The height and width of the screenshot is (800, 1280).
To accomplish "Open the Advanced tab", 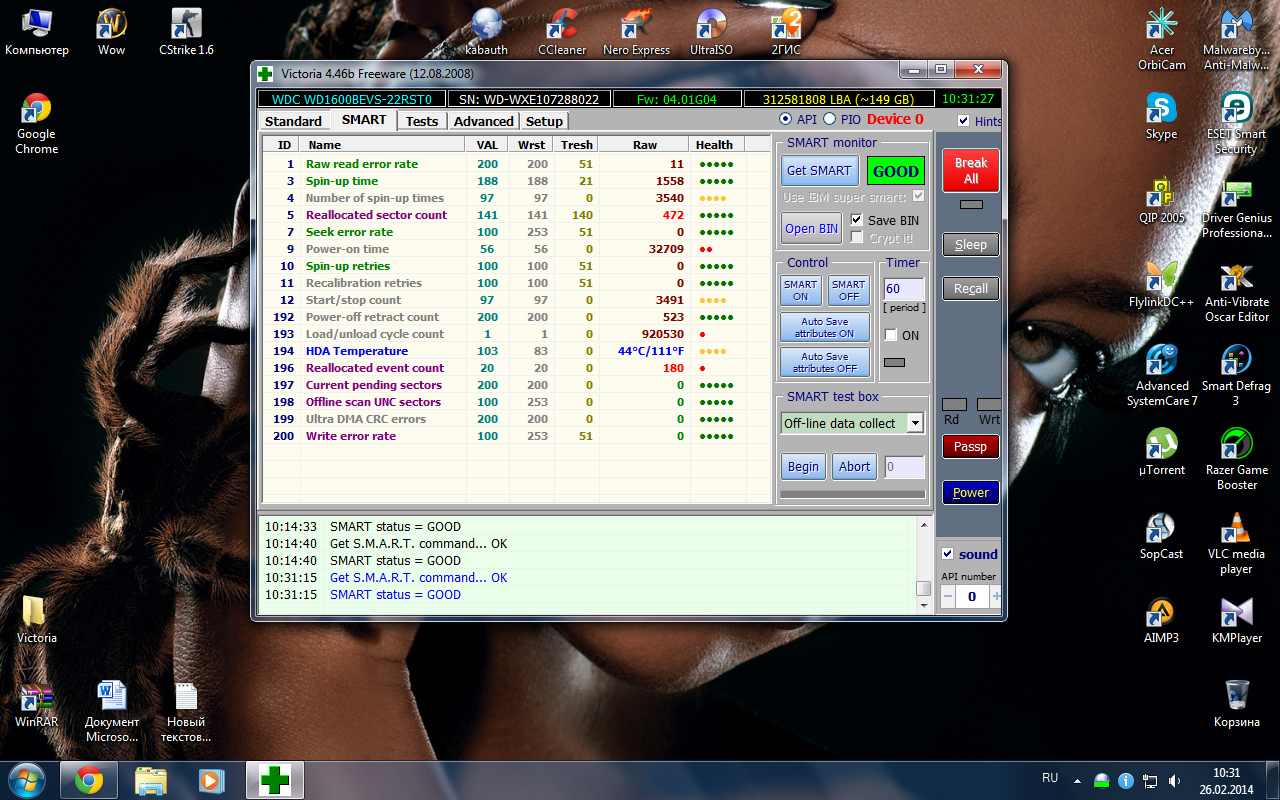I will pyautogui.click(x=484, y=121).
